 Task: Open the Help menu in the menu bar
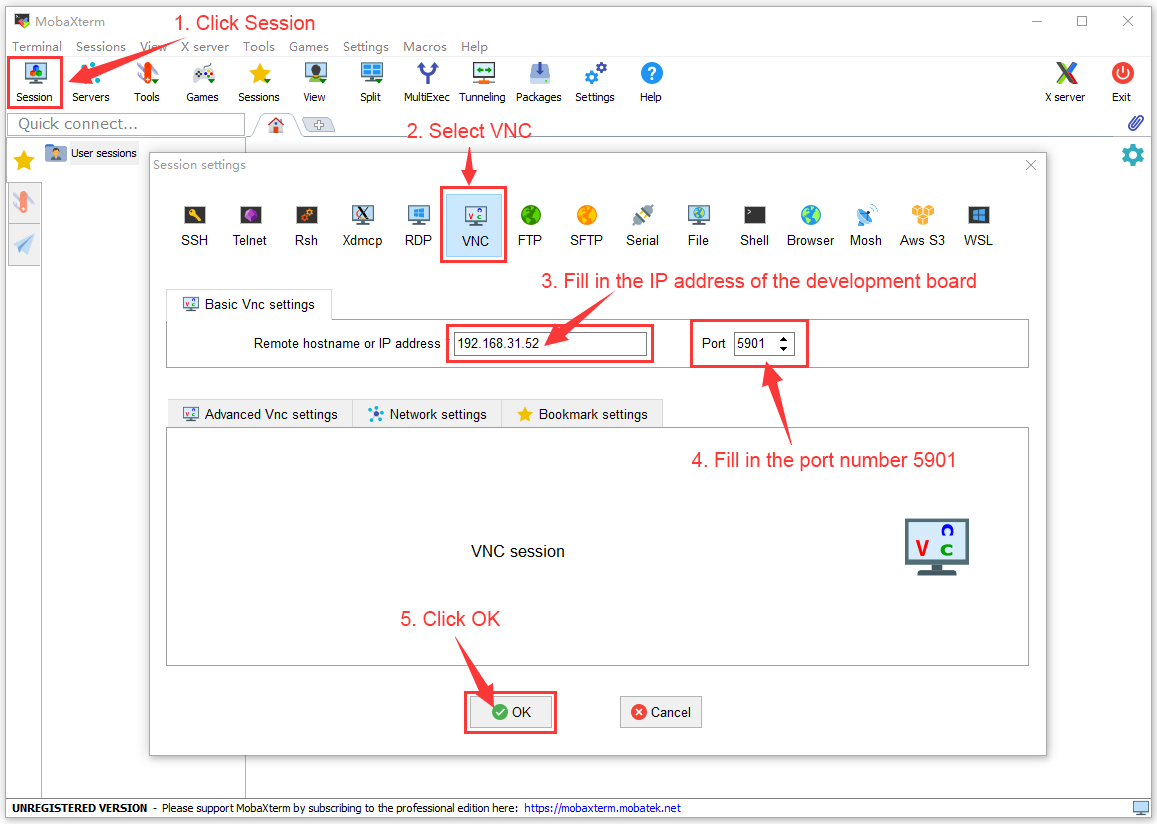click(474, 46)
